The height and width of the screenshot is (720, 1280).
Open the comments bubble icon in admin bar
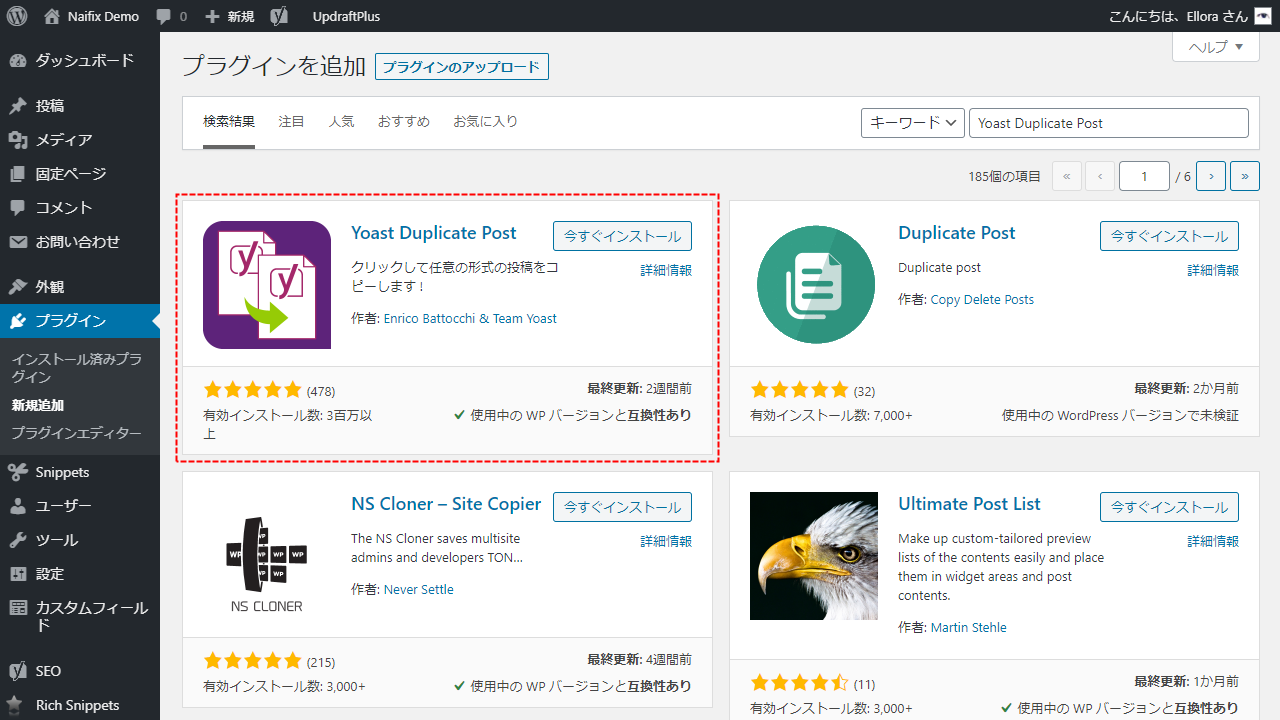162,17
